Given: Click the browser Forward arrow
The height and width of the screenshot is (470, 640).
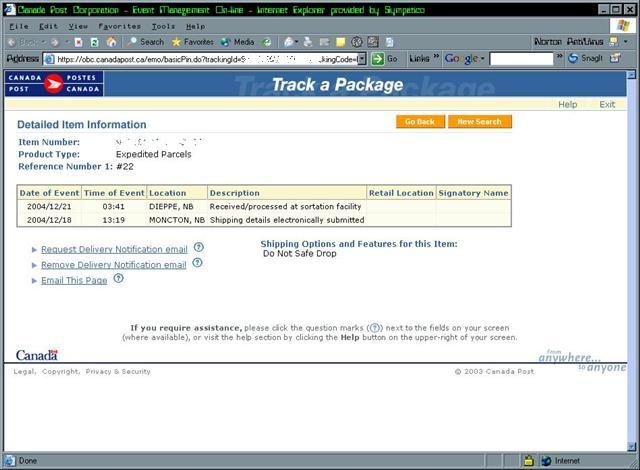Looking at the screenshot, I should (55, 42).
